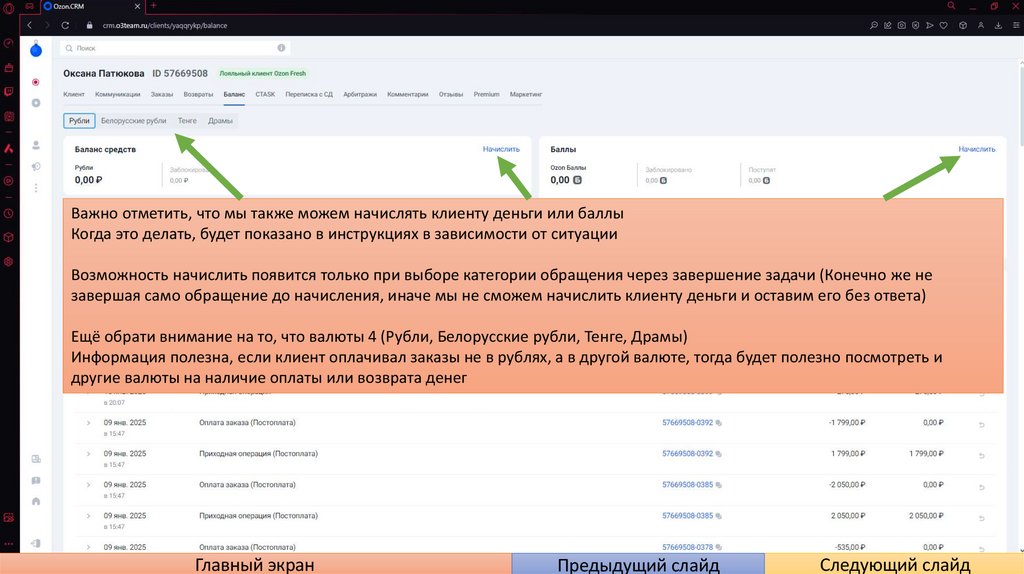Go to Предыдущий слайд

coord(638,564)
